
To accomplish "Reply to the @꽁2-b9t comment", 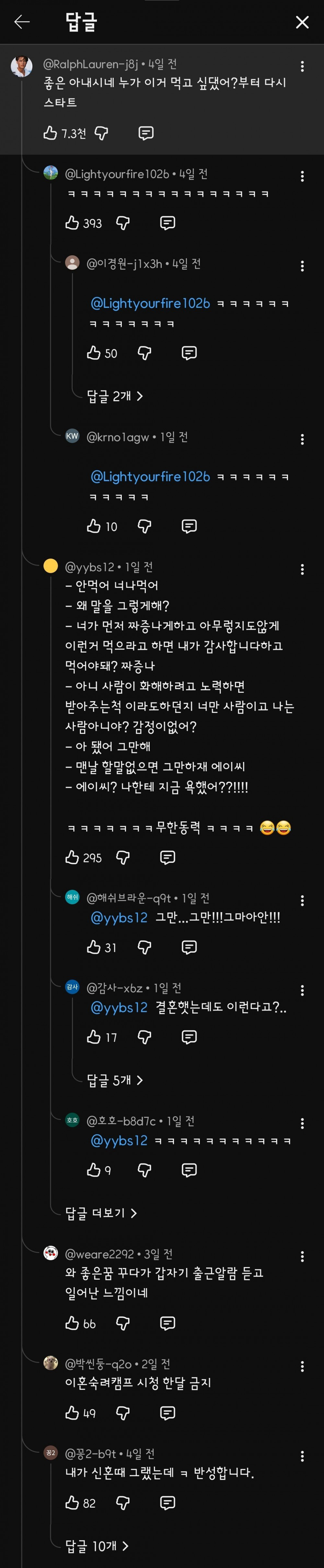I will pyautogui.click(x=167, y=1503).
